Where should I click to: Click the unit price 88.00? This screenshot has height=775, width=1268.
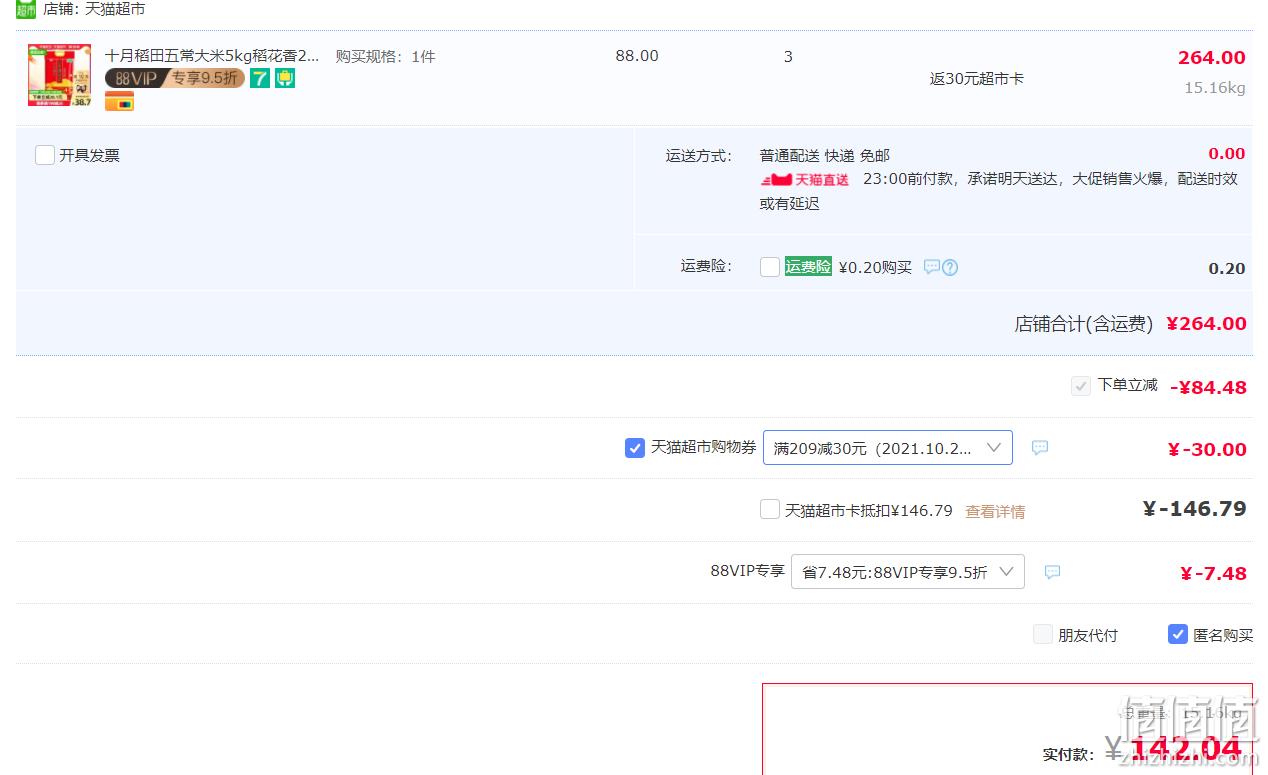[637, 56]
